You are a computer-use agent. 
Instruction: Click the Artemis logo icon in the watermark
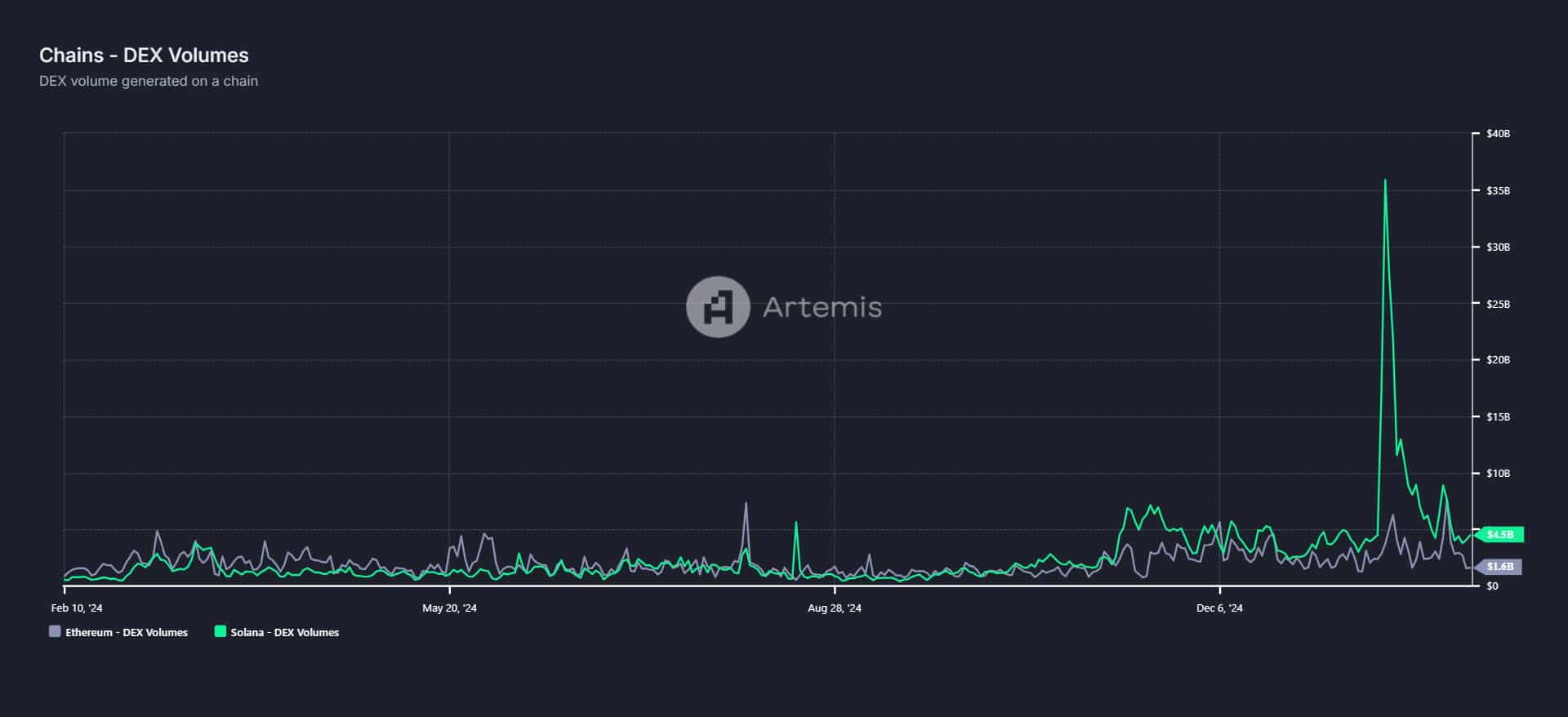coord(717,307)
